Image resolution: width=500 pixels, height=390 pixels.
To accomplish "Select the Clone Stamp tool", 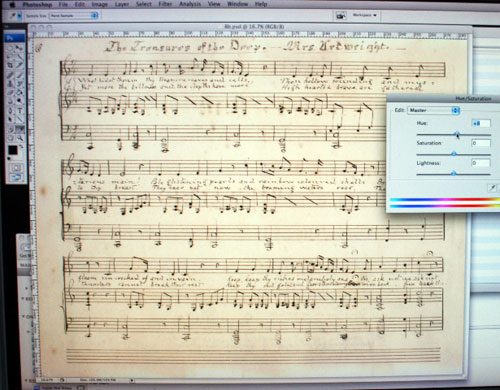I will 10,84.
